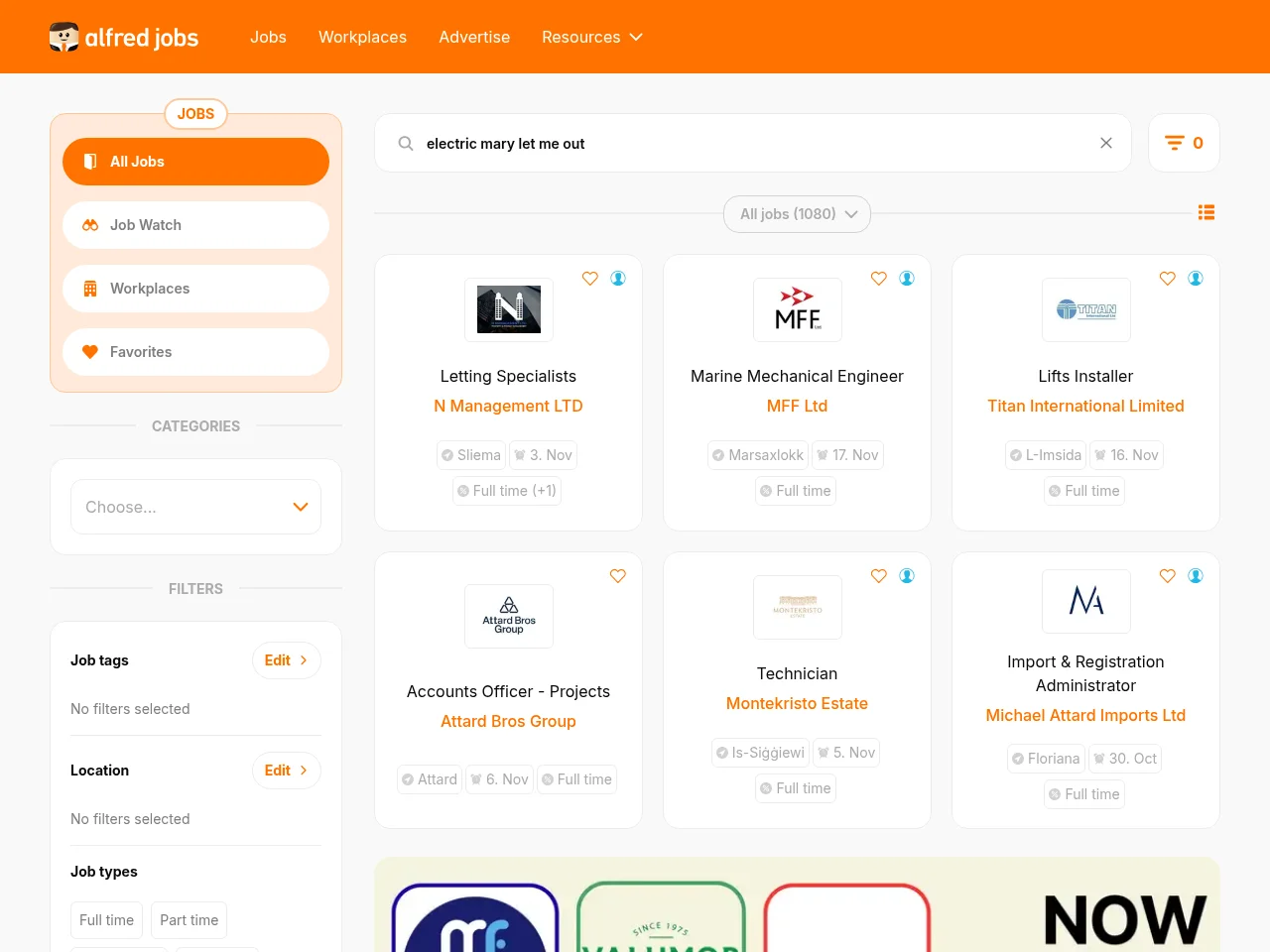Select All Jobs in sidebar
The width and height of the screenshot is (1270, 952).
point(195,162)
